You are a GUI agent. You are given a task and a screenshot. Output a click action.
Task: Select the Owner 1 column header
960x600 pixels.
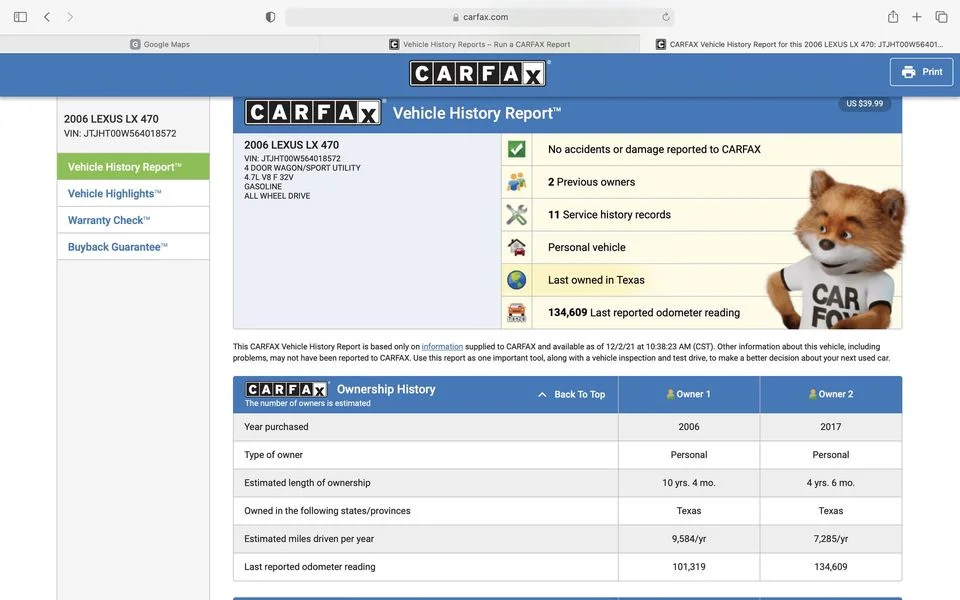coord(689,394)
